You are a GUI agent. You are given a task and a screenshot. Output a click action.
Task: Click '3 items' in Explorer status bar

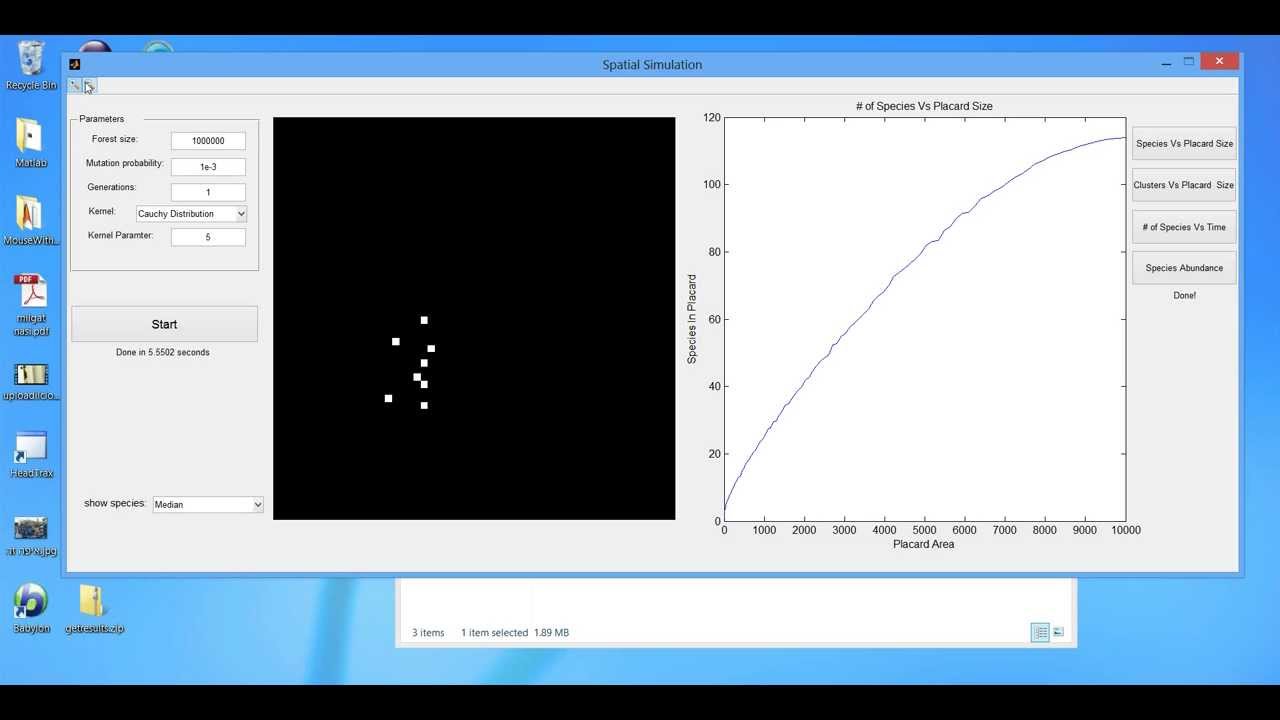[x=428, y=632]
